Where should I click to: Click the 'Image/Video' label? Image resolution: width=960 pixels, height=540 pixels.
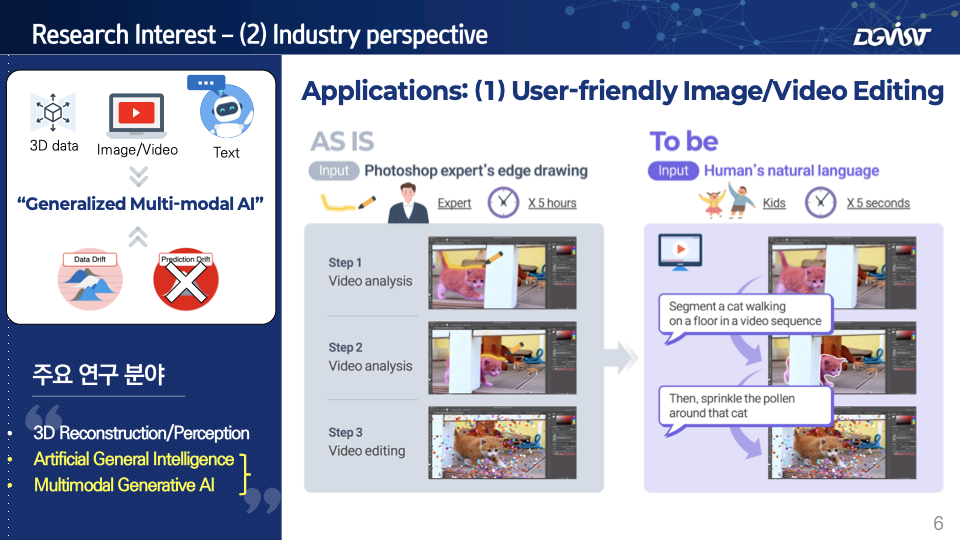[137, 150]
